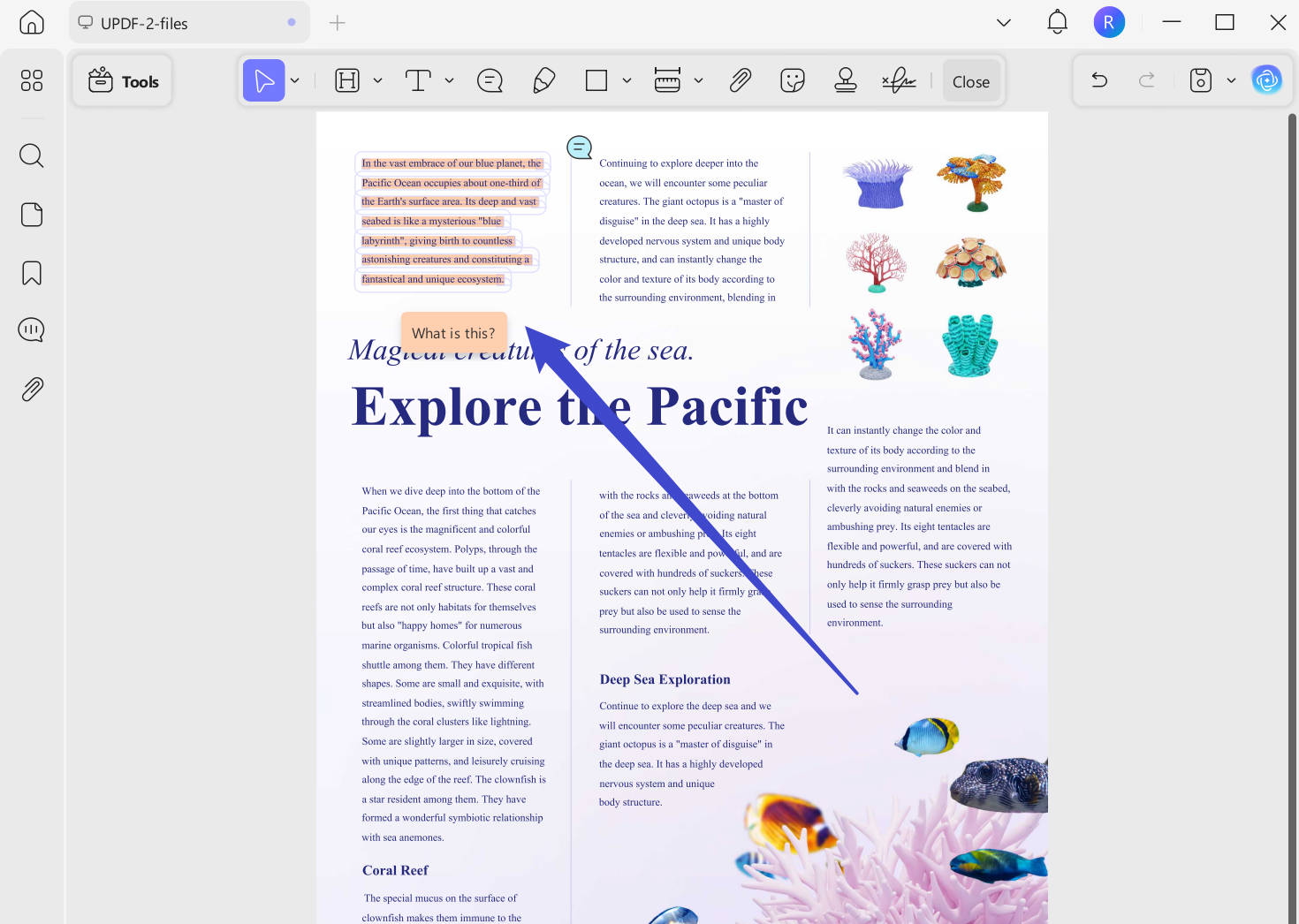This screenshot has width=1299, height=924.
Task: Open the search panel in sidebar
Action: [32, 155]
